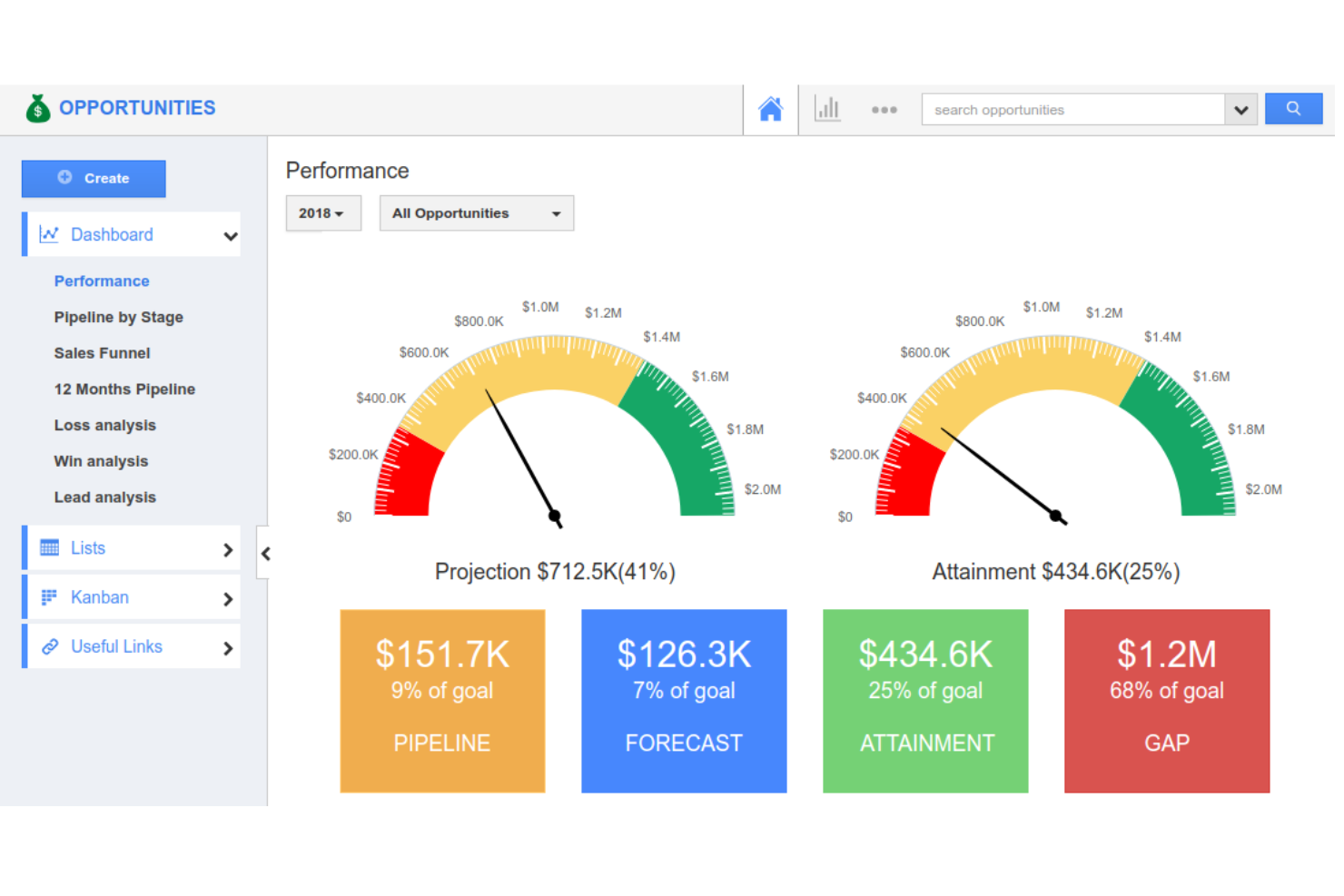This screenshot has height=896, width=1344.
Task: Switch to Win analysis view
Action: click(x=101, y=460)
